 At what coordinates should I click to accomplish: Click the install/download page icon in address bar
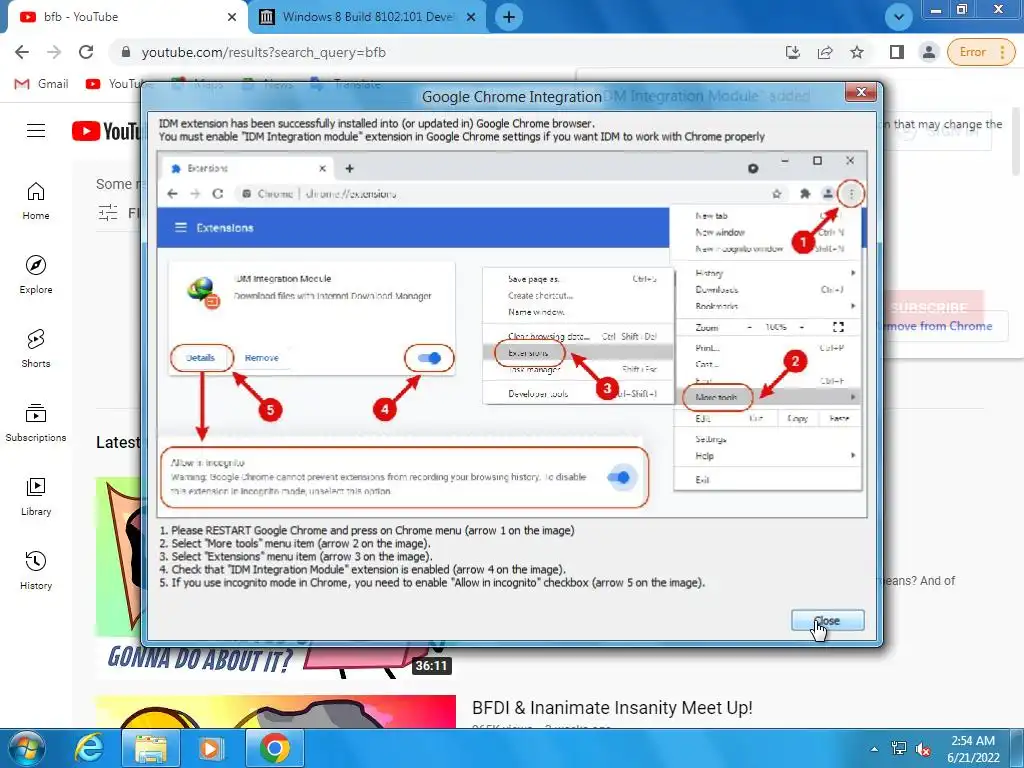coord(793,52)
